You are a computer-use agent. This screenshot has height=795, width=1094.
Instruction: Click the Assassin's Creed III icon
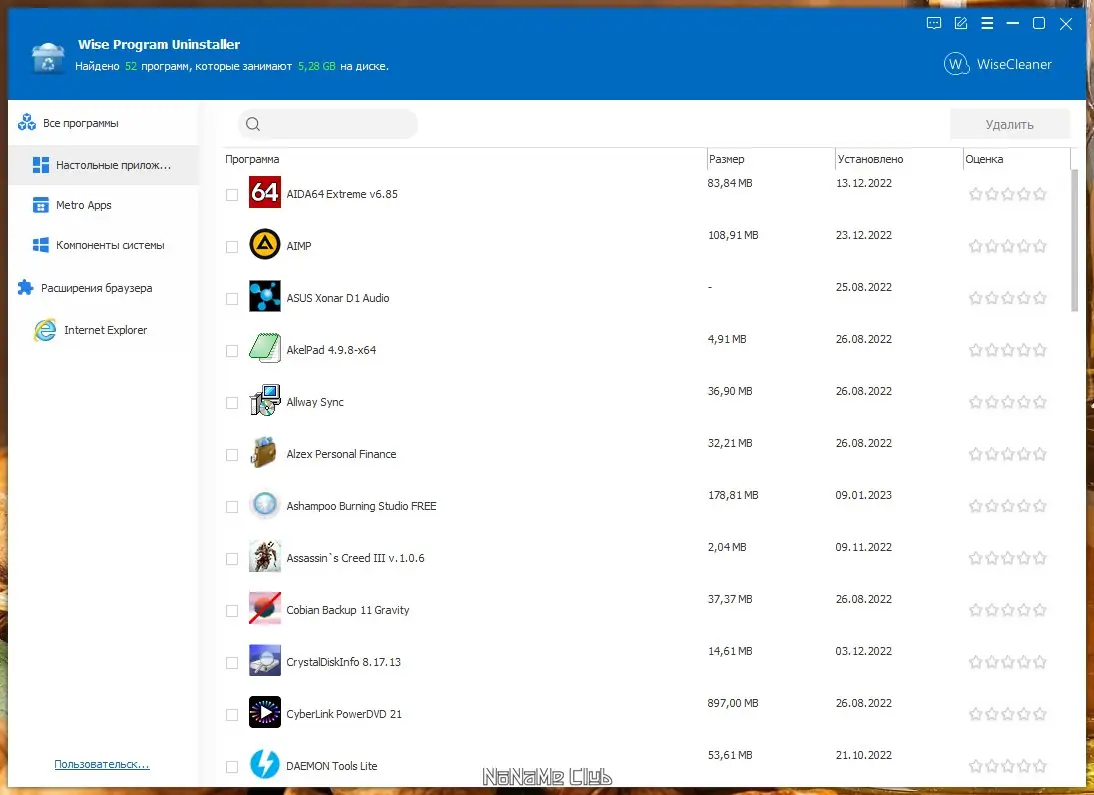(x=264, y=556)
